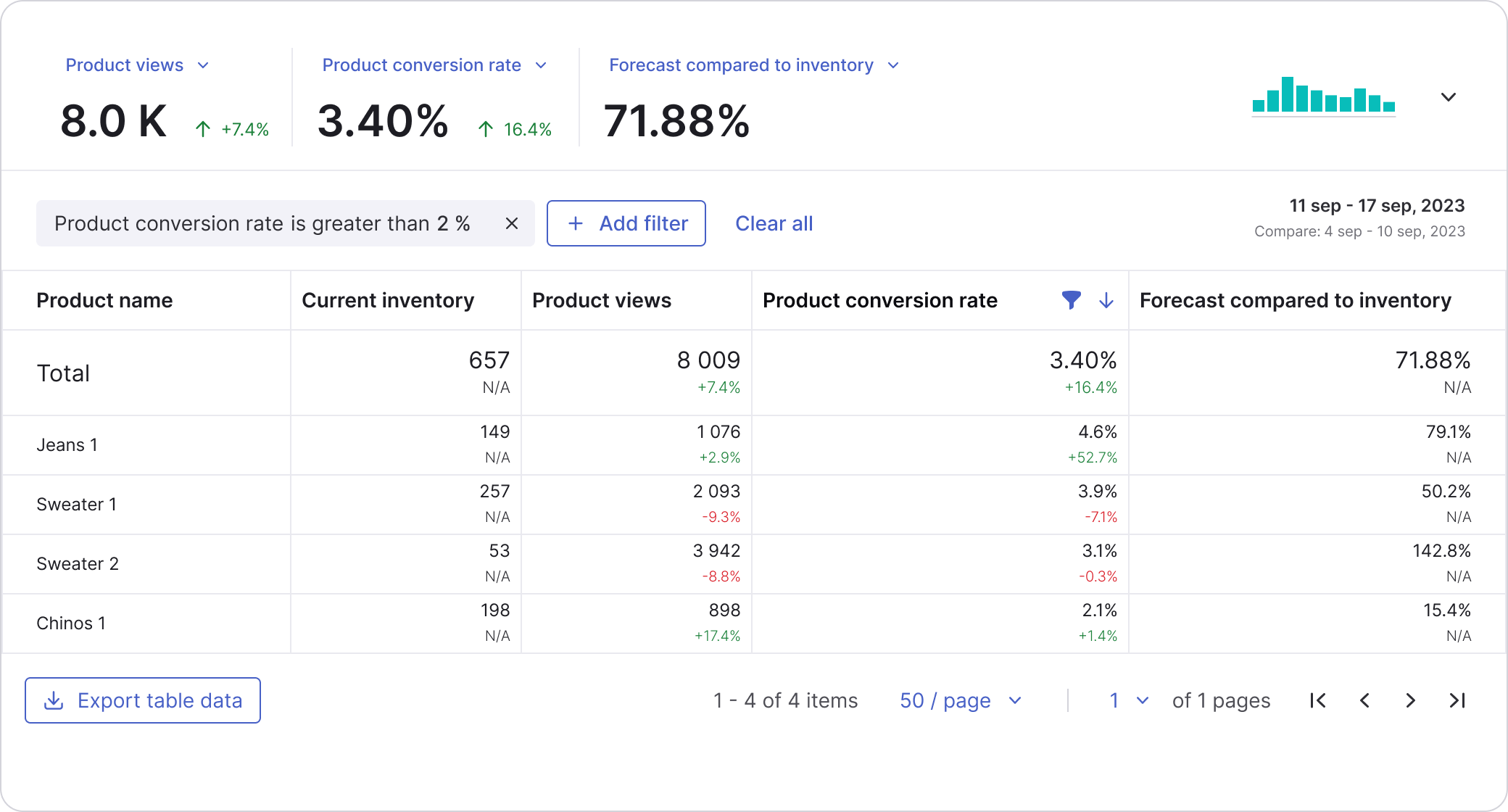This screenshot has height=812, width=1508.
Task: Go to previous page with left chevron icon
Action: point(1364,700)
